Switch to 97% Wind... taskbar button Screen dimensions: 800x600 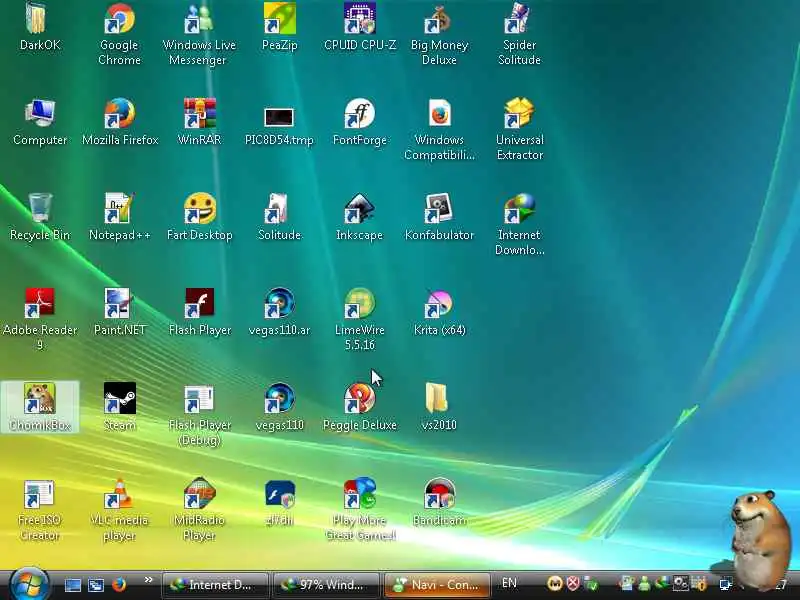pyautogui.click(x=327, y=585)
